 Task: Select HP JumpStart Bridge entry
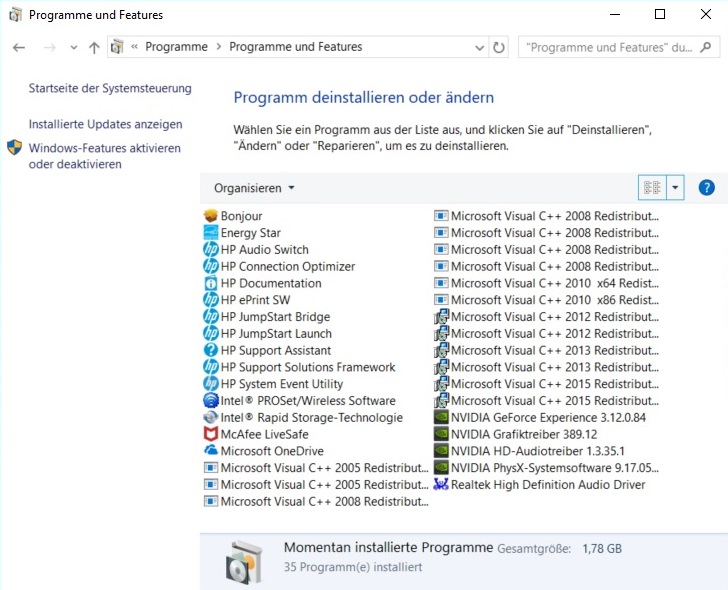[x=267, y=317]
